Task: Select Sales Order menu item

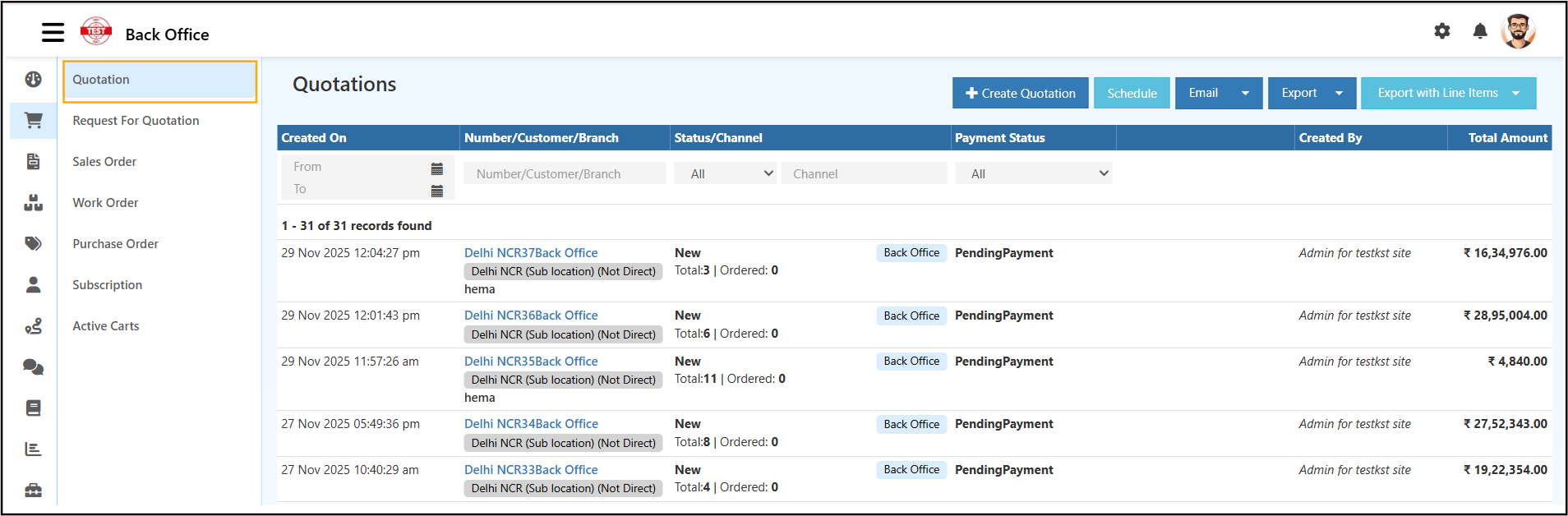Action: [x=104, y=162]
